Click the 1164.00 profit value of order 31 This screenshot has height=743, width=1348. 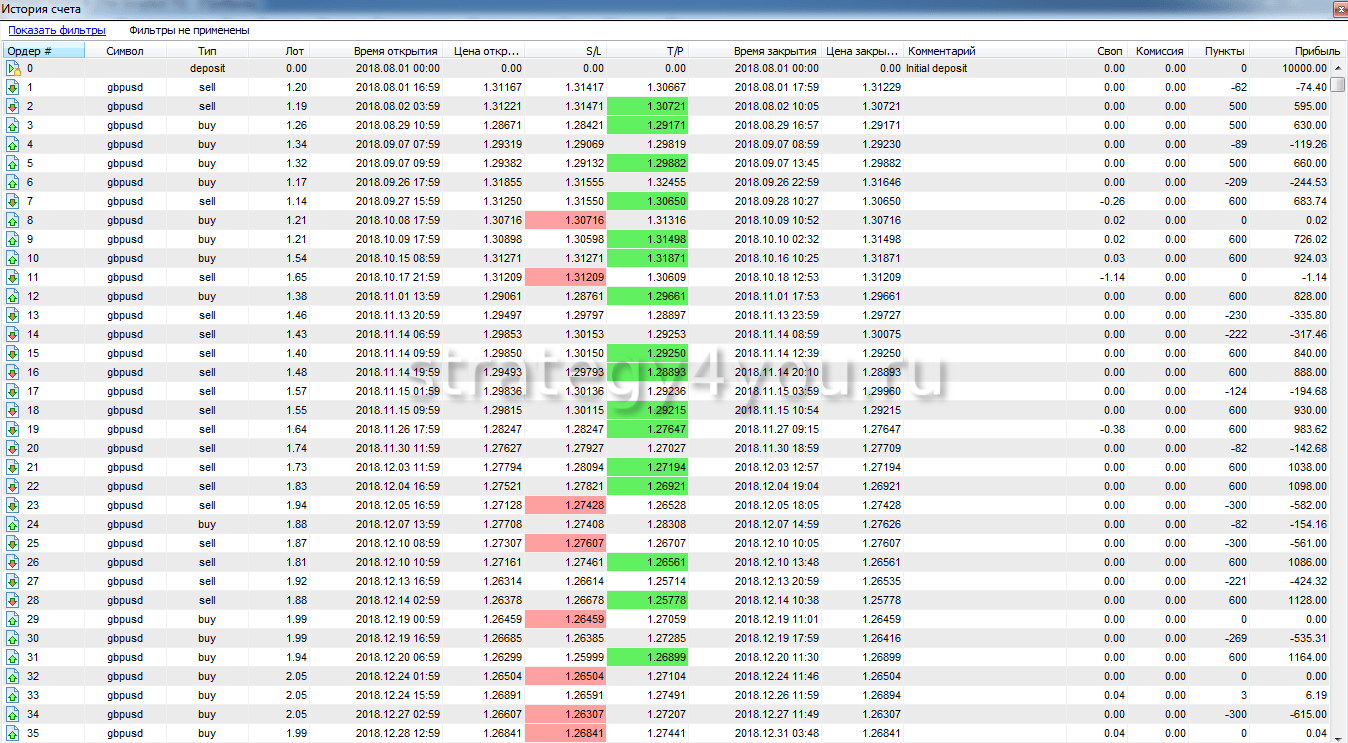[x=1307, y=658]
